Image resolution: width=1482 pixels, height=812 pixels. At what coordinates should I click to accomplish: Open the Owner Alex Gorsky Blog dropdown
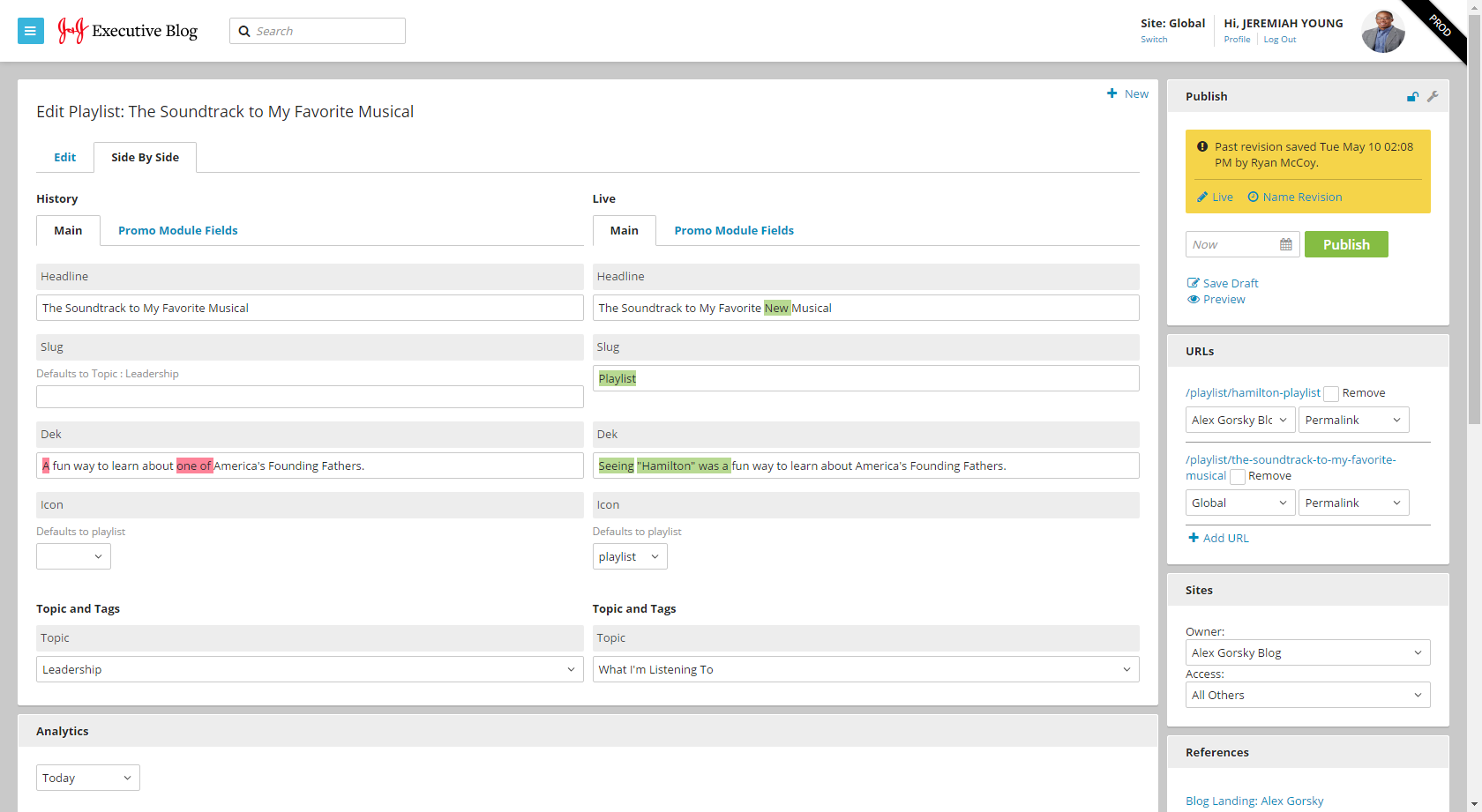[x=1307, y=652]
